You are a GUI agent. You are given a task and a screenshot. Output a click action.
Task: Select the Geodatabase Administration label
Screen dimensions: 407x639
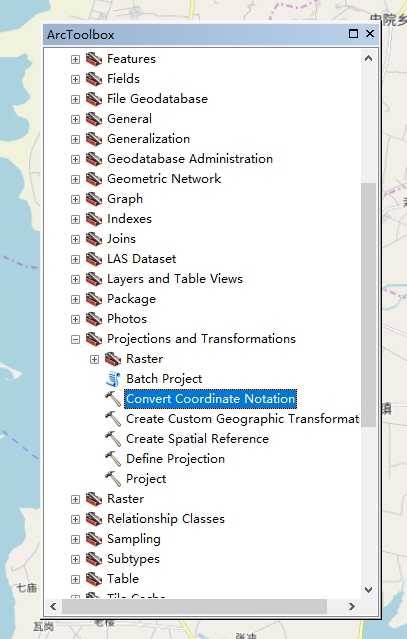(x=190, y=159)
